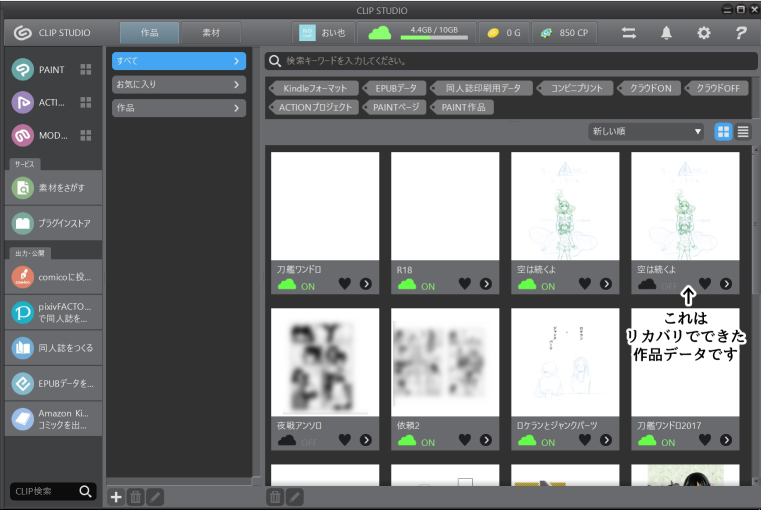
Task: Switch to the 素材 tab
Action: click(211, 33)
